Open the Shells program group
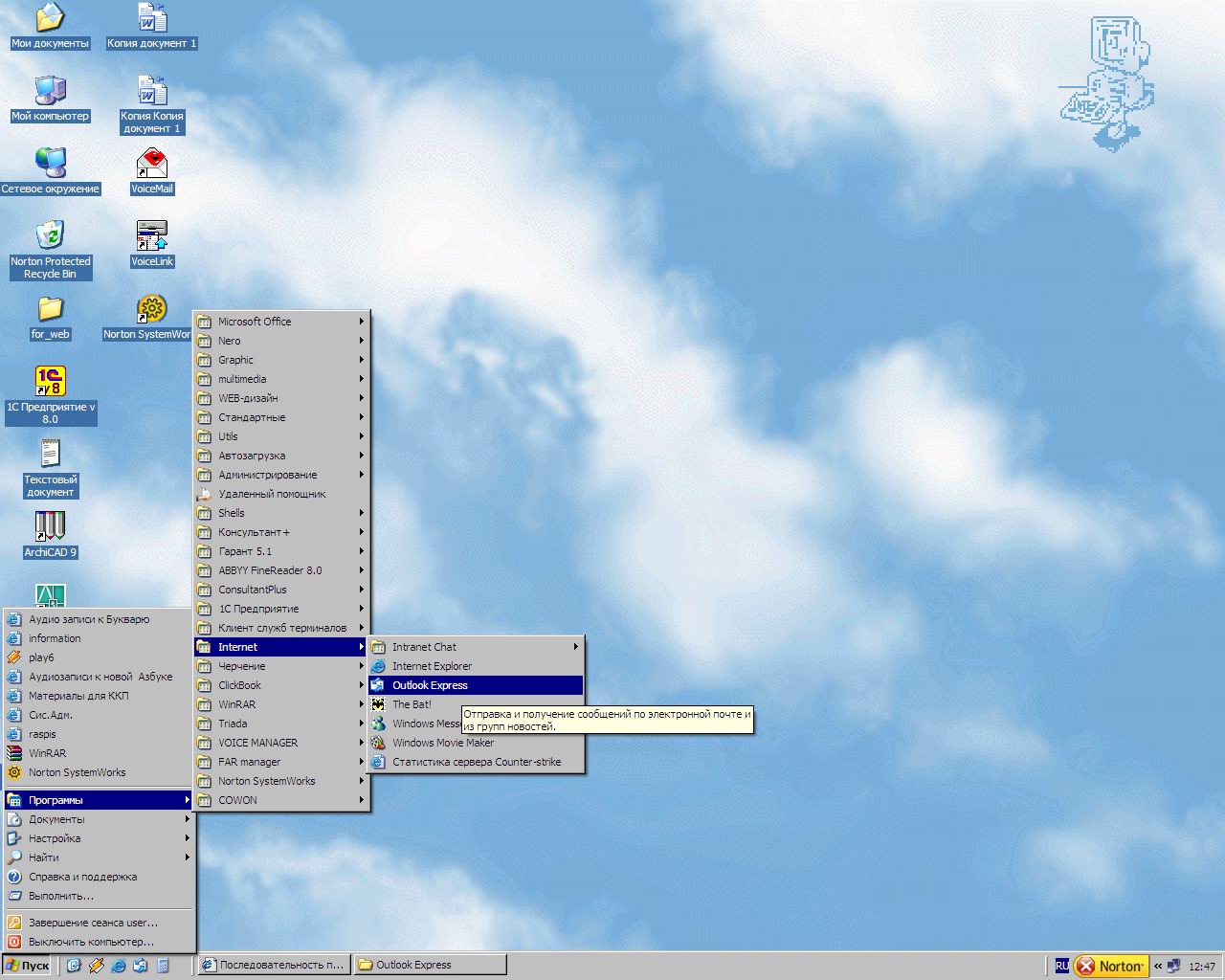Viewport: 1225px width, 980px height. [281, 513]
